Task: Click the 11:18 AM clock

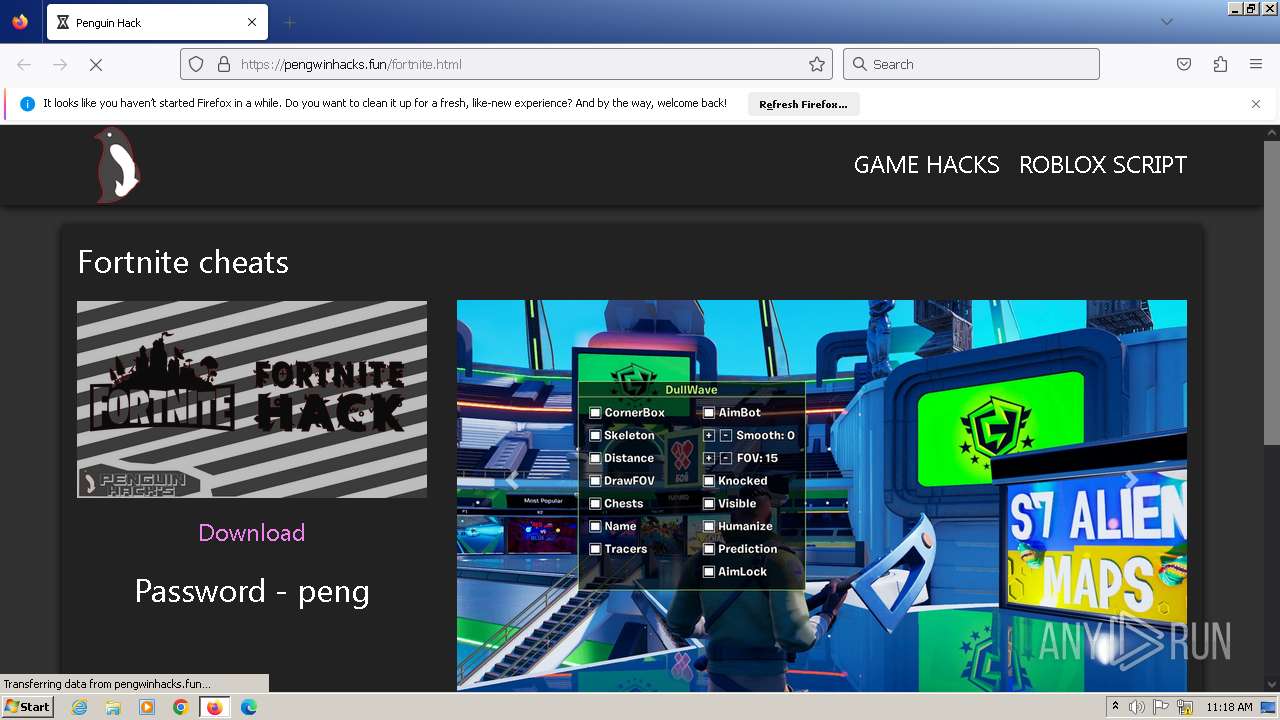Action: pos(1229,707)
